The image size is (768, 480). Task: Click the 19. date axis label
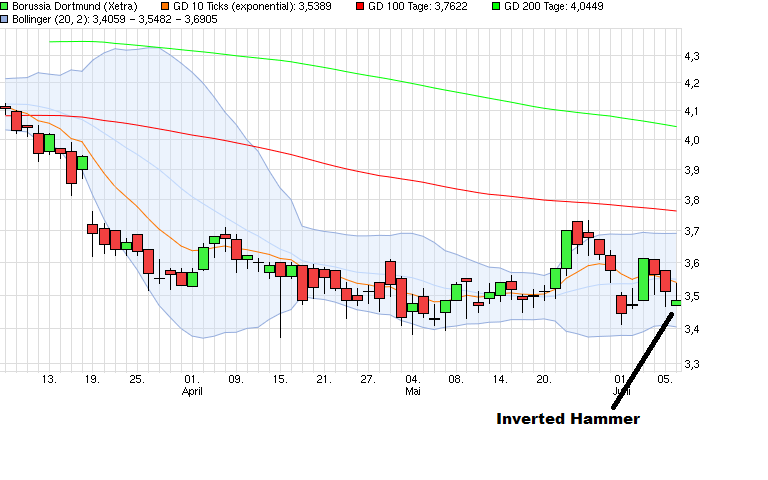coord(92,380)
